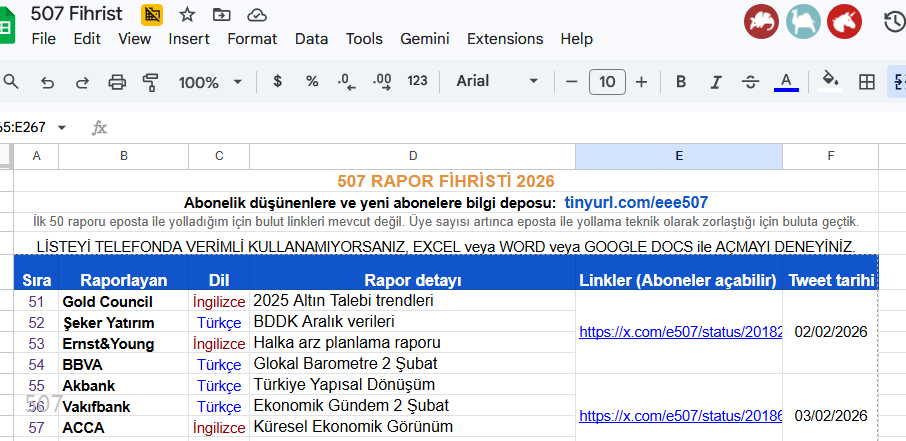This screenshot has height=441, width=906.
Task: Open the x.com link dated 02/02/2026
Action: point(681,332)
